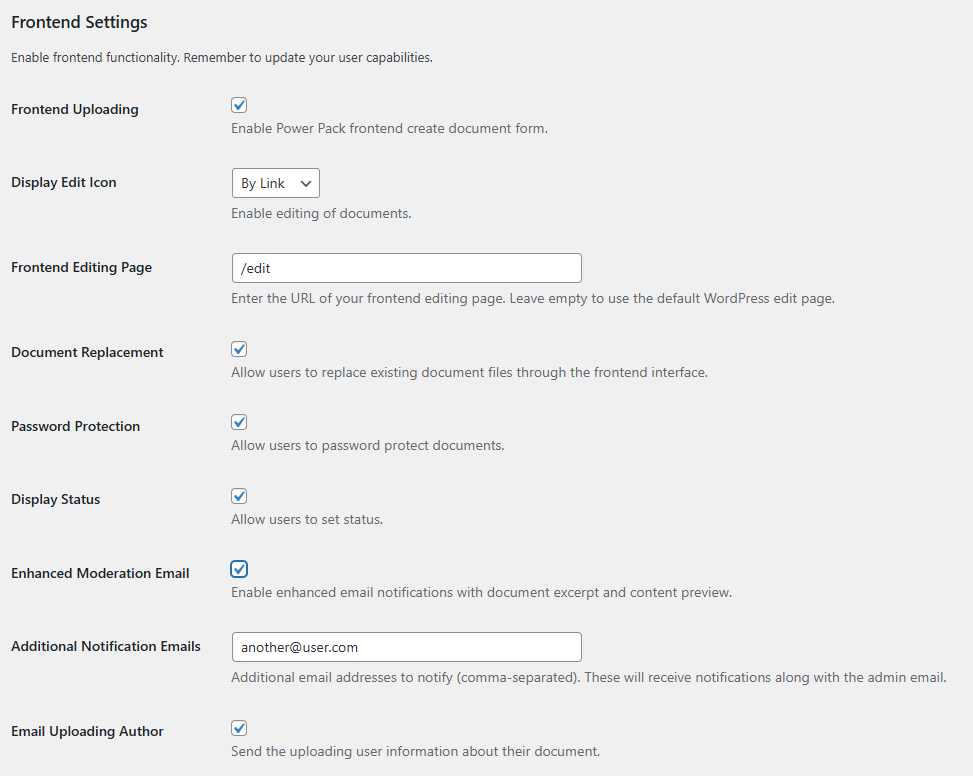
Task: Click the 'Enable editing of documents' description
Action: point(321,213)
